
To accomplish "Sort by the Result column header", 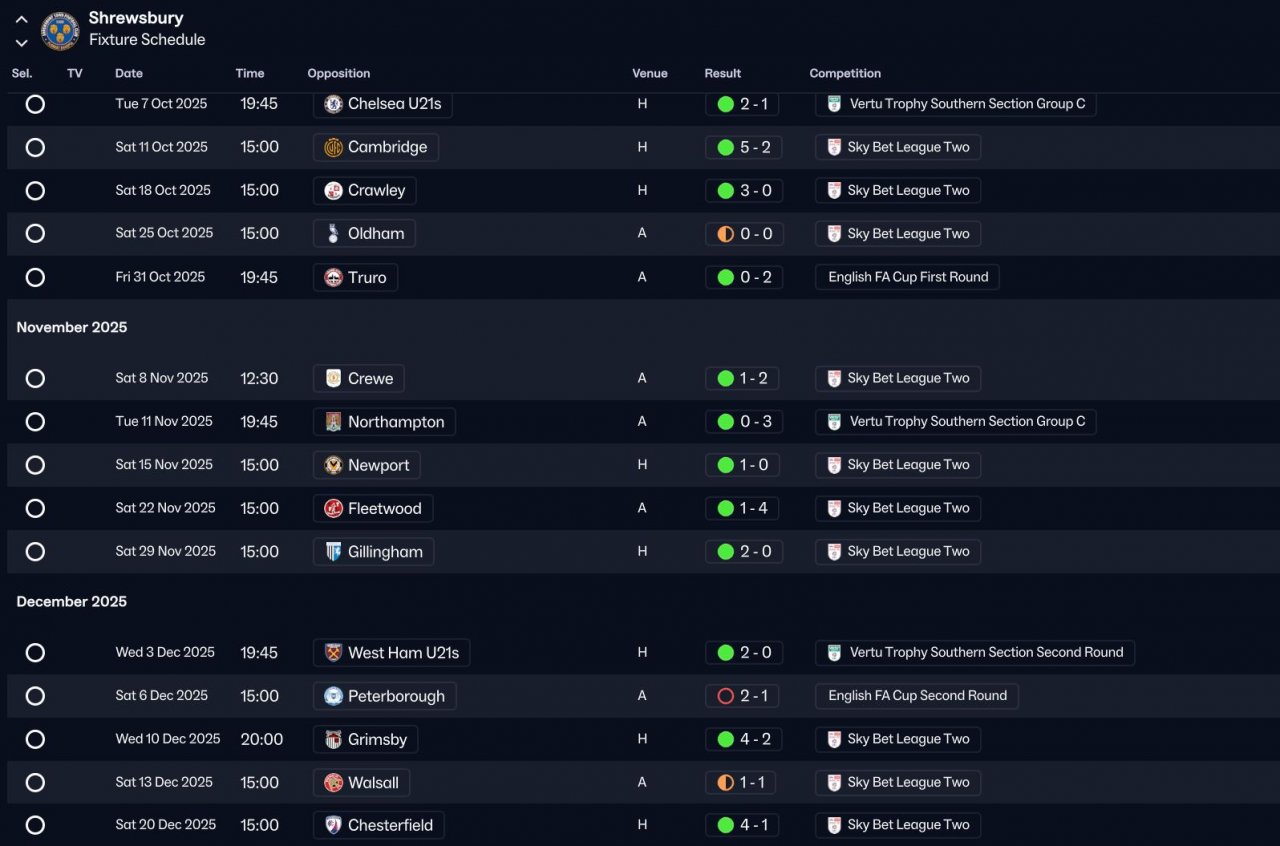I will point(722,74).
